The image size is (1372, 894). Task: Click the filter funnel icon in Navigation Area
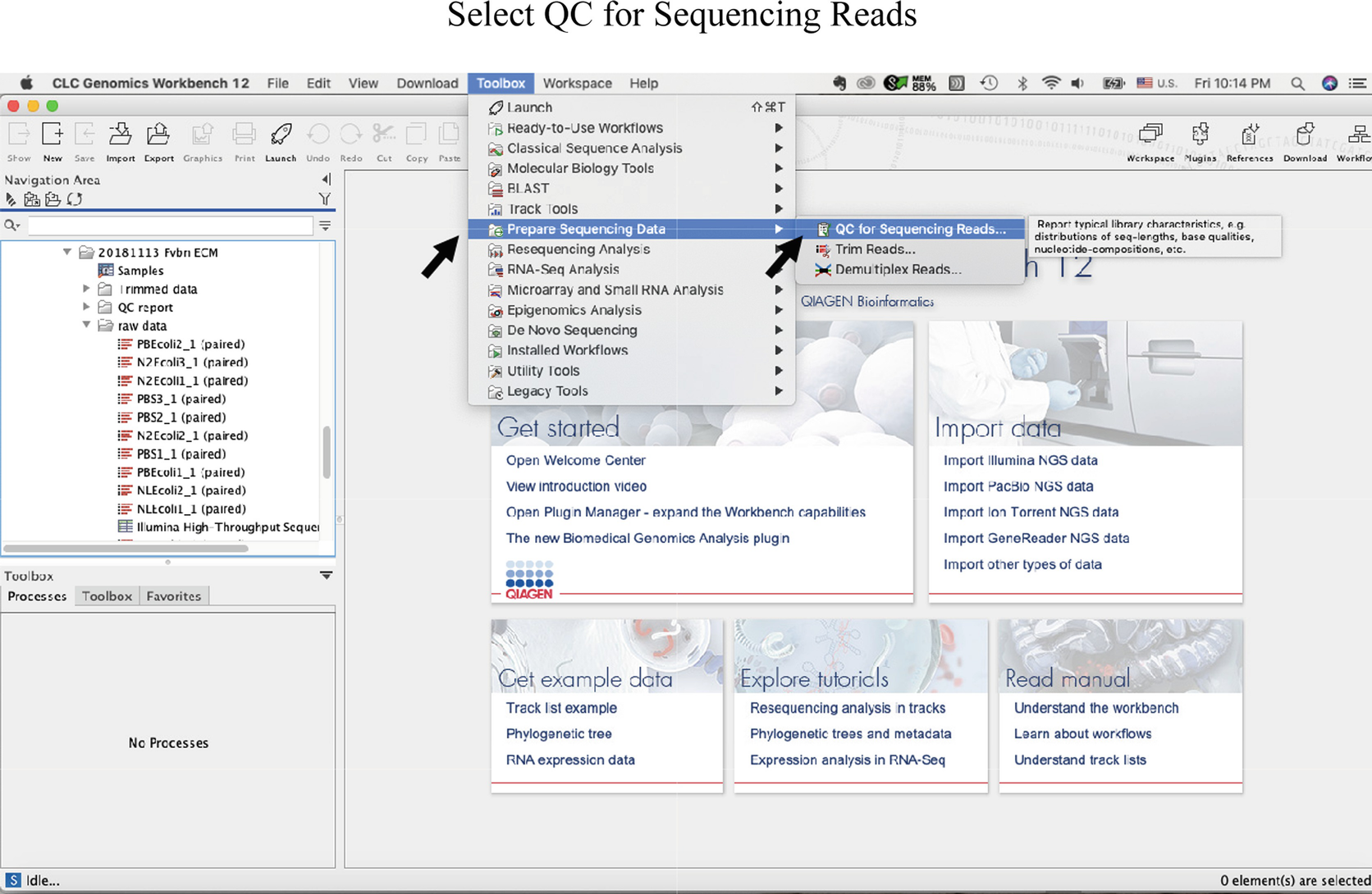pos(325,199)
